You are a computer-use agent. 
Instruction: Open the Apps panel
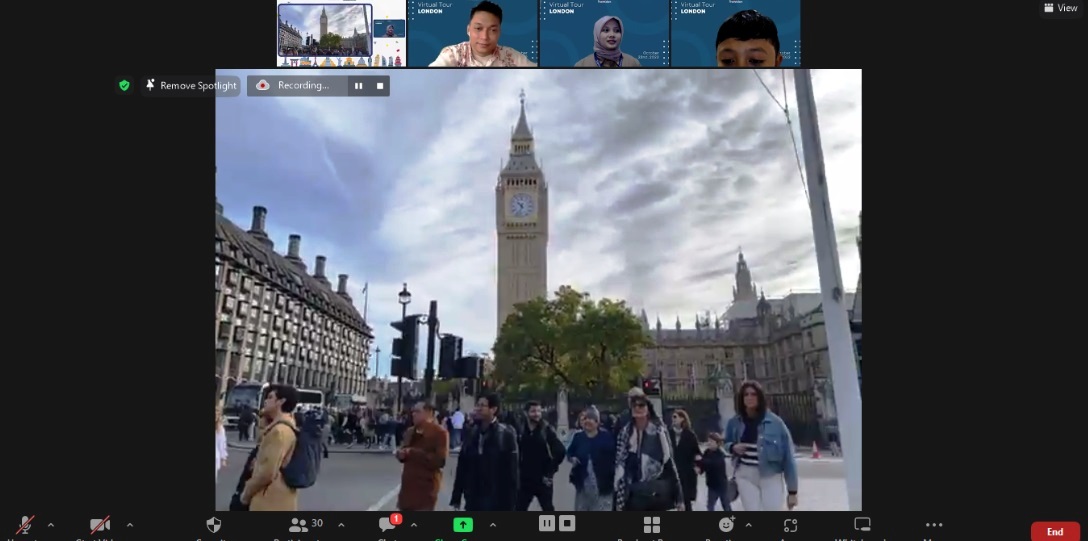[x=790, y=526]
